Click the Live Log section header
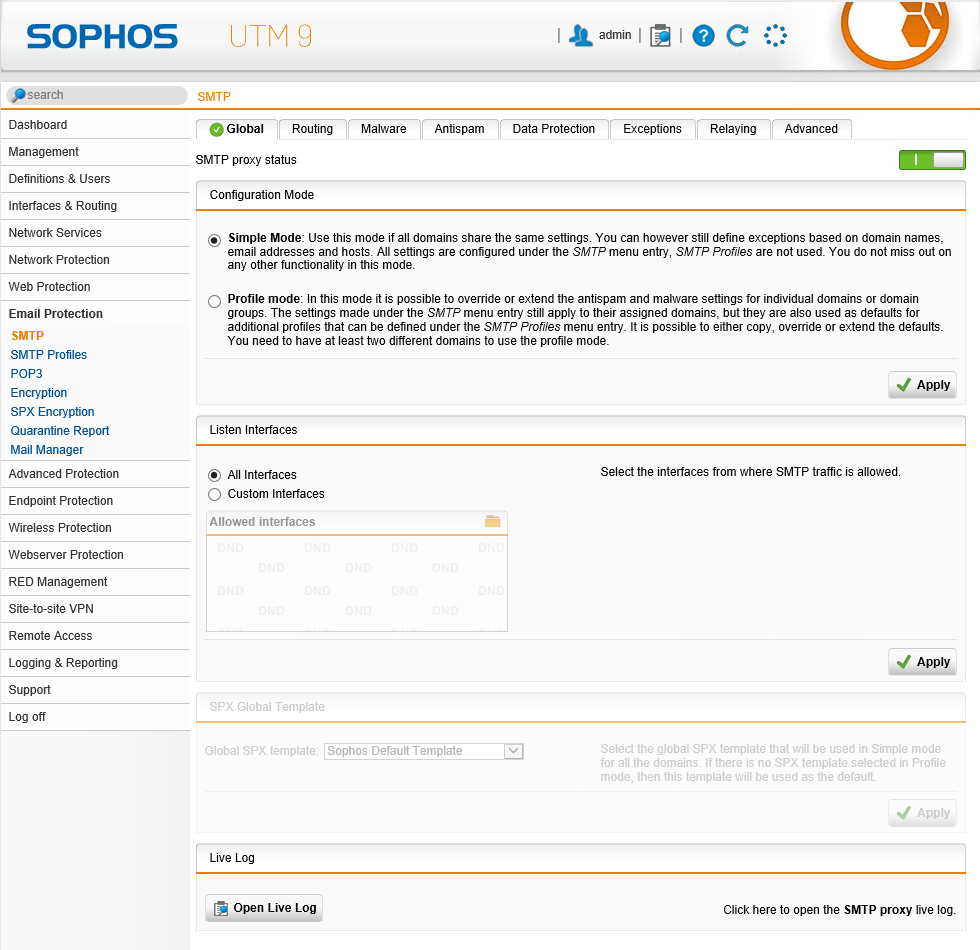The height and width of the screenshot is (950, 980). 581,858
